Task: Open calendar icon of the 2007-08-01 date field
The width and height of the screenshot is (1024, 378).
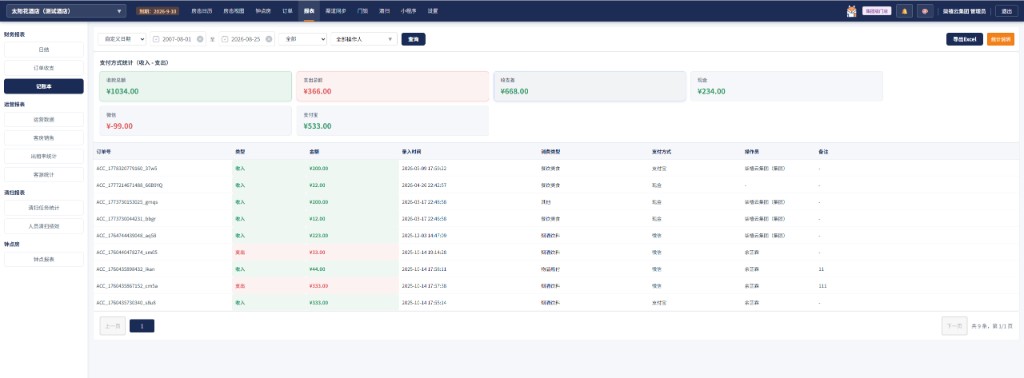Action: 156,39
